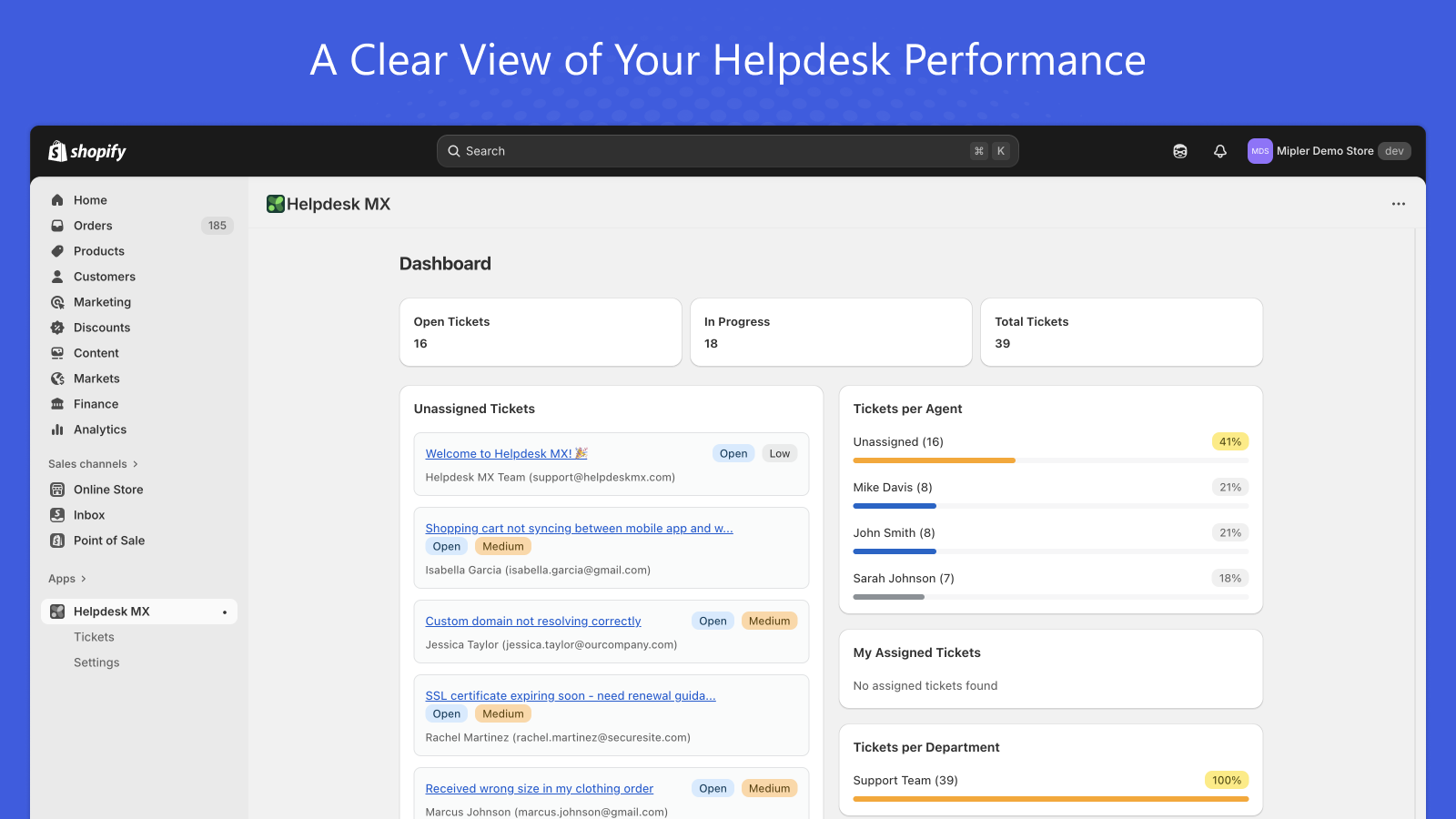1456x819 pixels.
Task: Go to Tickets under Helpdesk MX
Action: tap(94, 637)
